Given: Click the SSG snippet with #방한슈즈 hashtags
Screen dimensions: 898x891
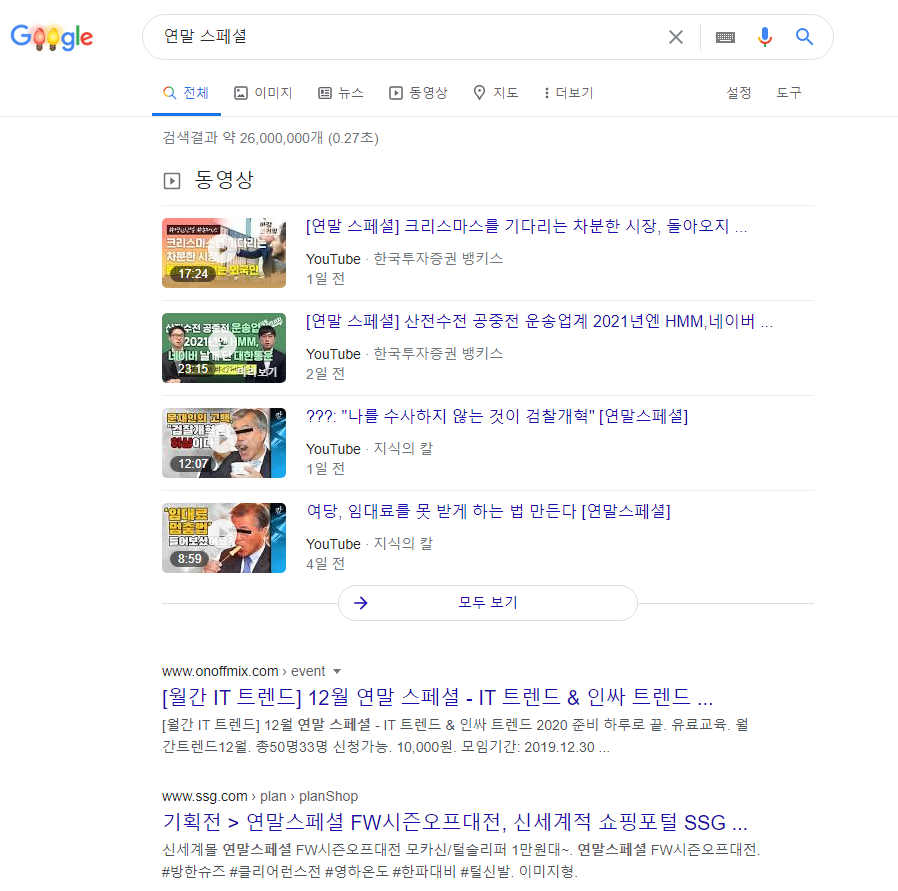Looking at the screenshot, I should pos(461,861).
